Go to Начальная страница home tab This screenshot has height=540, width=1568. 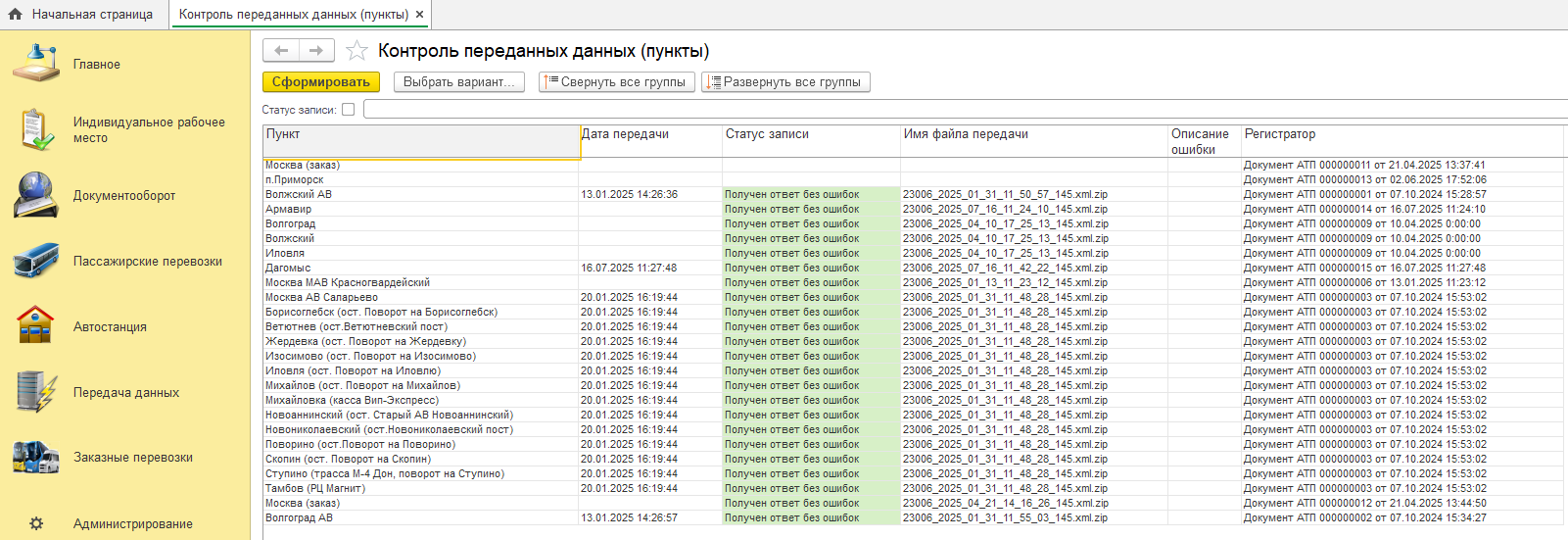pos(81,15)
